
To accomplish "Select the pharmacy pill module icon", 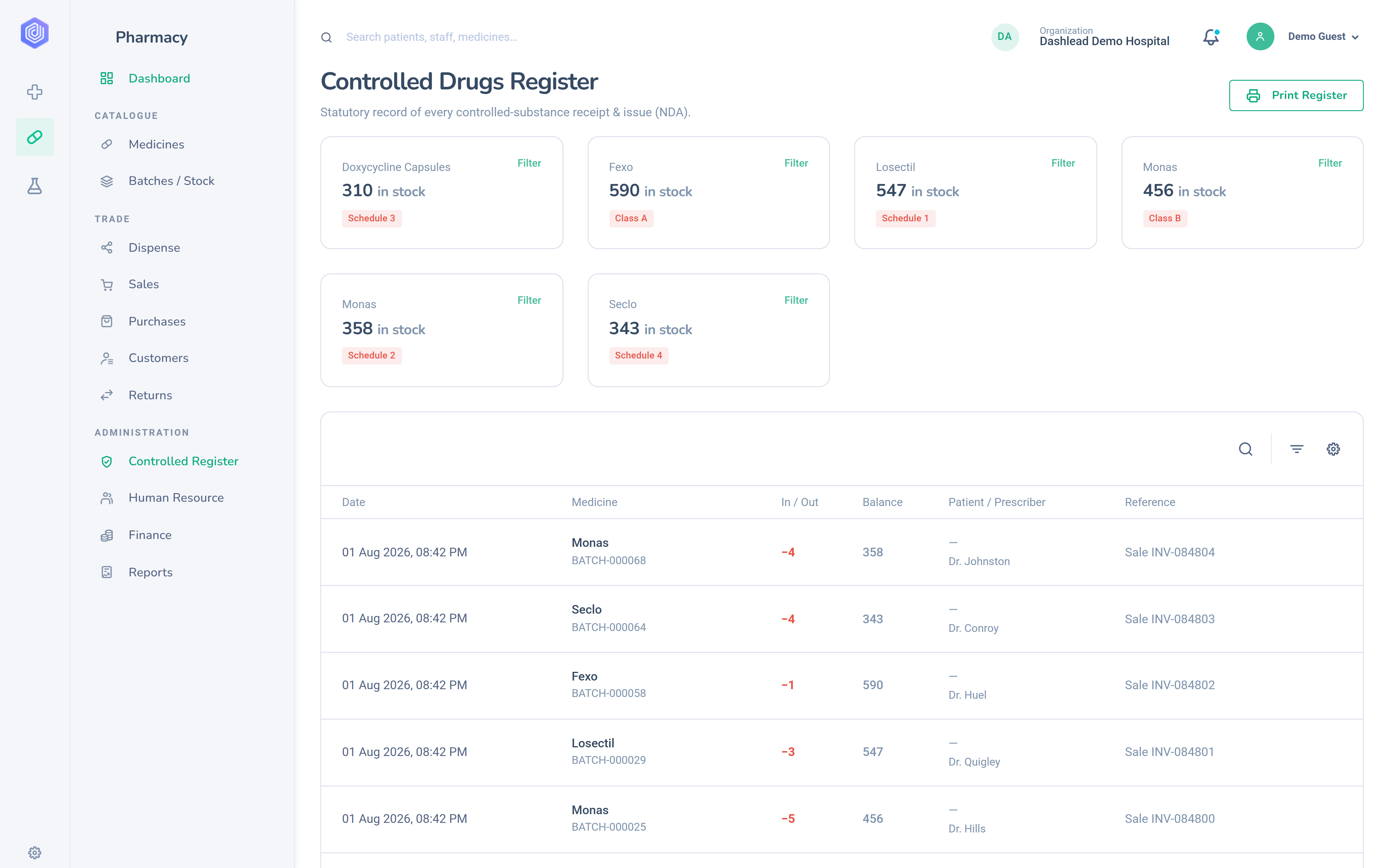I will pos(34,137).
